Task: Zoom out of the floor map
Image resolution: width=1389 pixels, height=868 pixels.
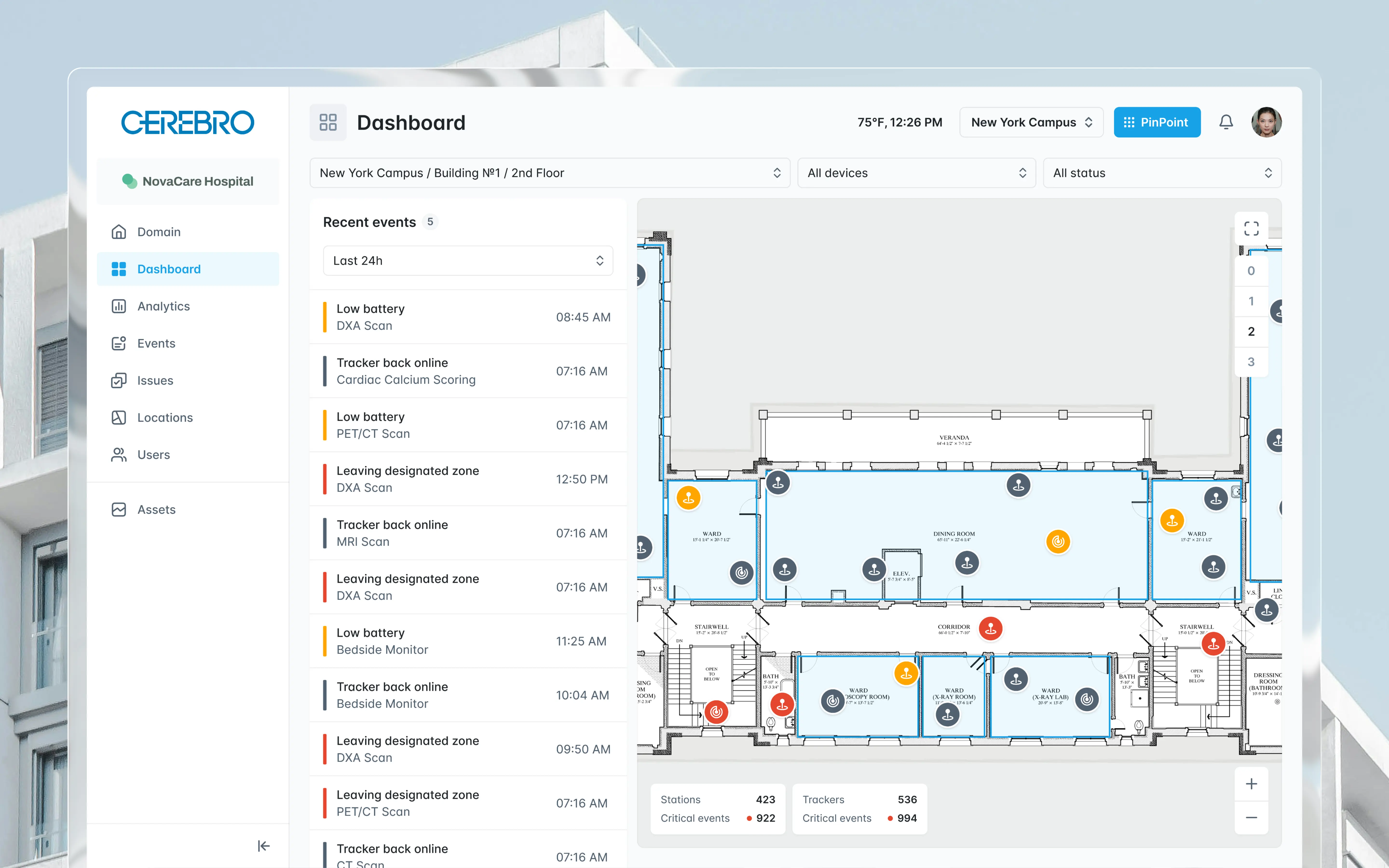Action: click(1251, 817)
